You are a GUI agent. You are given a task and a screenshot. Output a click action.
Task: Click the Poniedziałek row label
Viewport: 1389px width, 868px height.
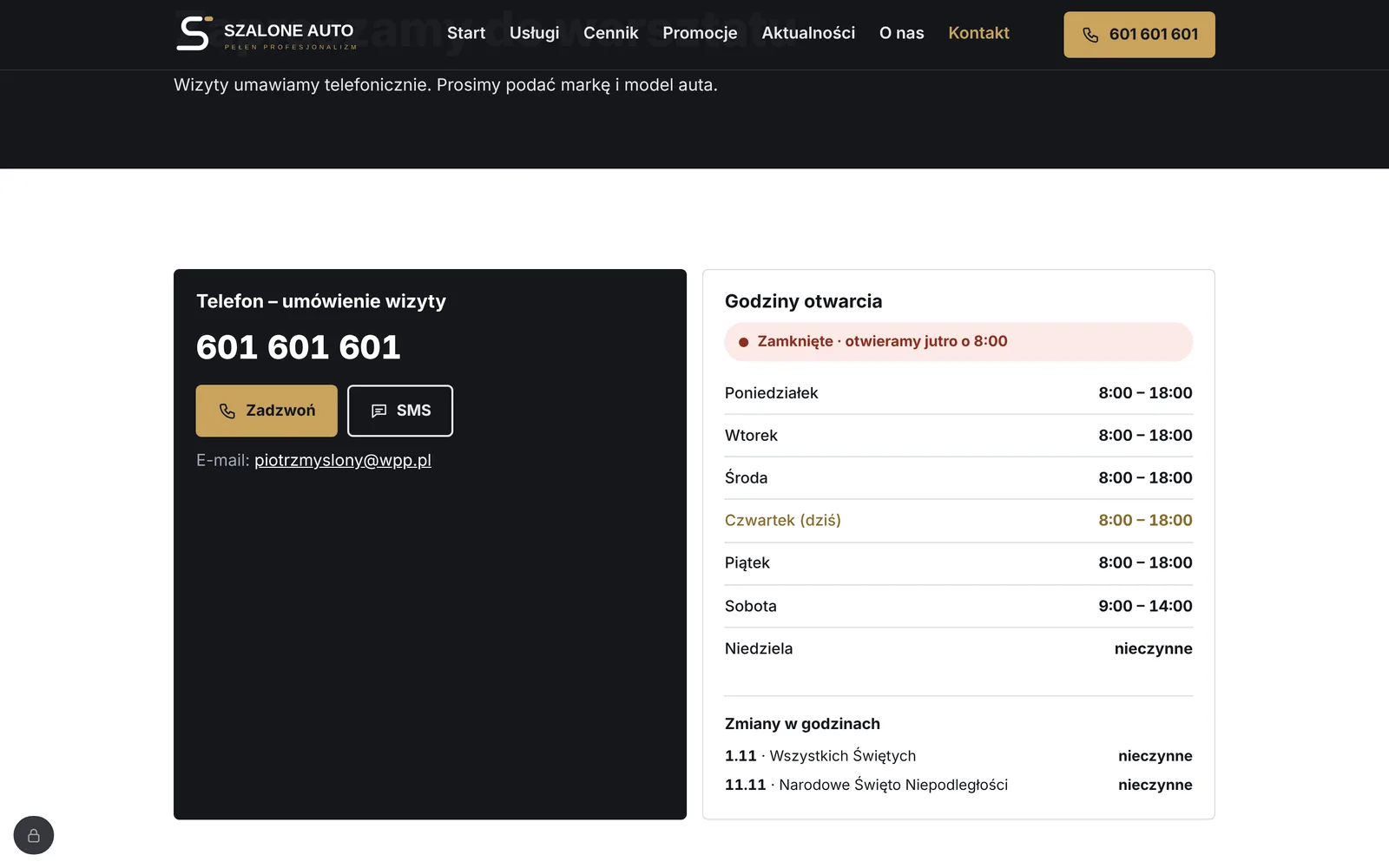click(x=772, y=393)
